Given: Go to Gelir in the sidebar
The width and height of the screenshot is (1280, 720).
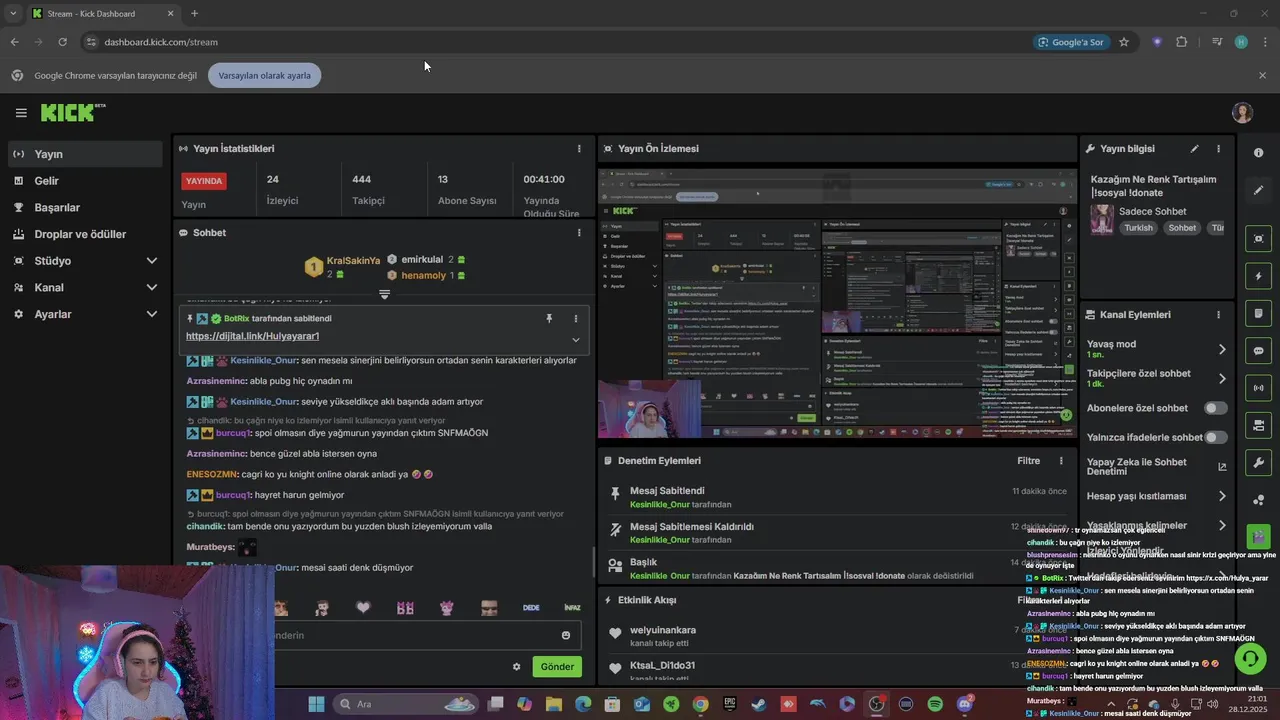Looking at the screenshot, I should [85, 181].
